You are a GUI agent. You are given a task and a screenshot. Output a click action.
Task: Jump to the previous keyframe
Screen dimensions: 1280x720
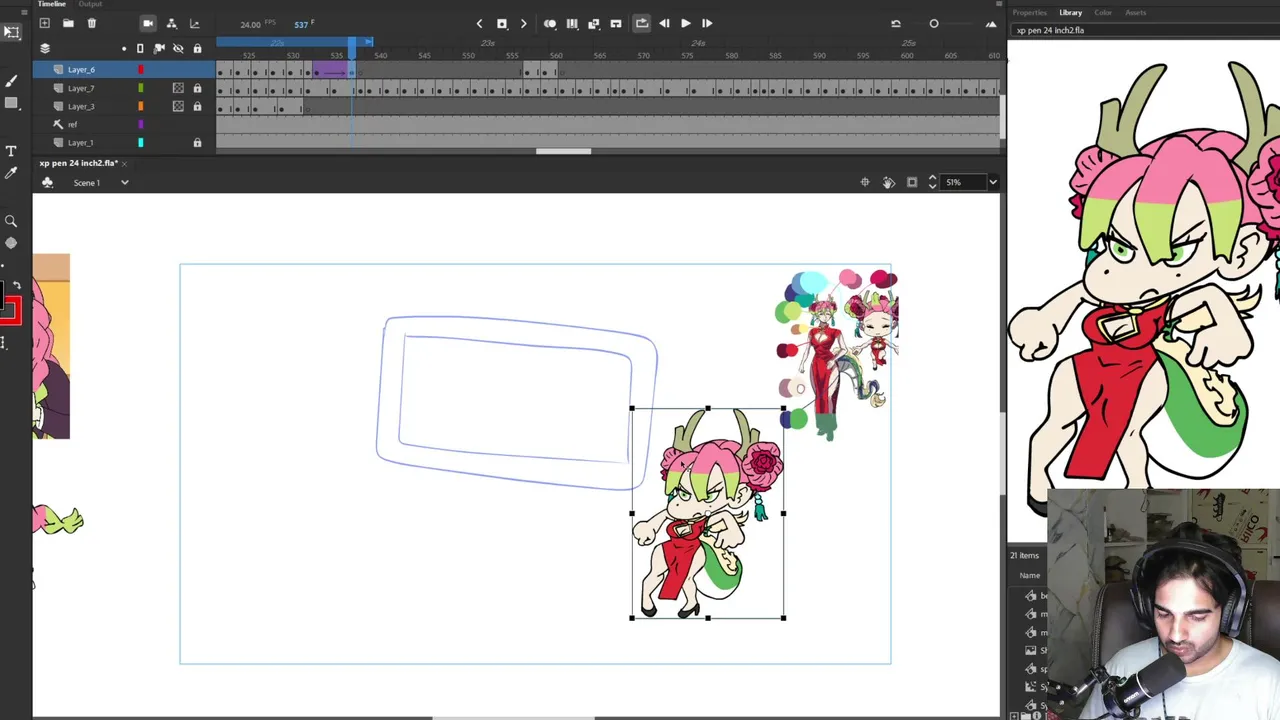[479, 23]
